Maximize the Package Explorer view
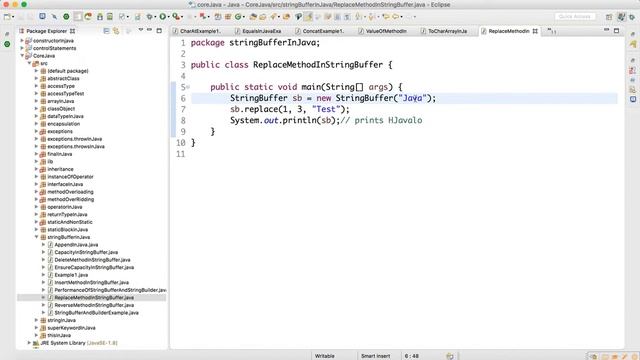The width and height of the screenshot is (640, 360). point(159,31)
